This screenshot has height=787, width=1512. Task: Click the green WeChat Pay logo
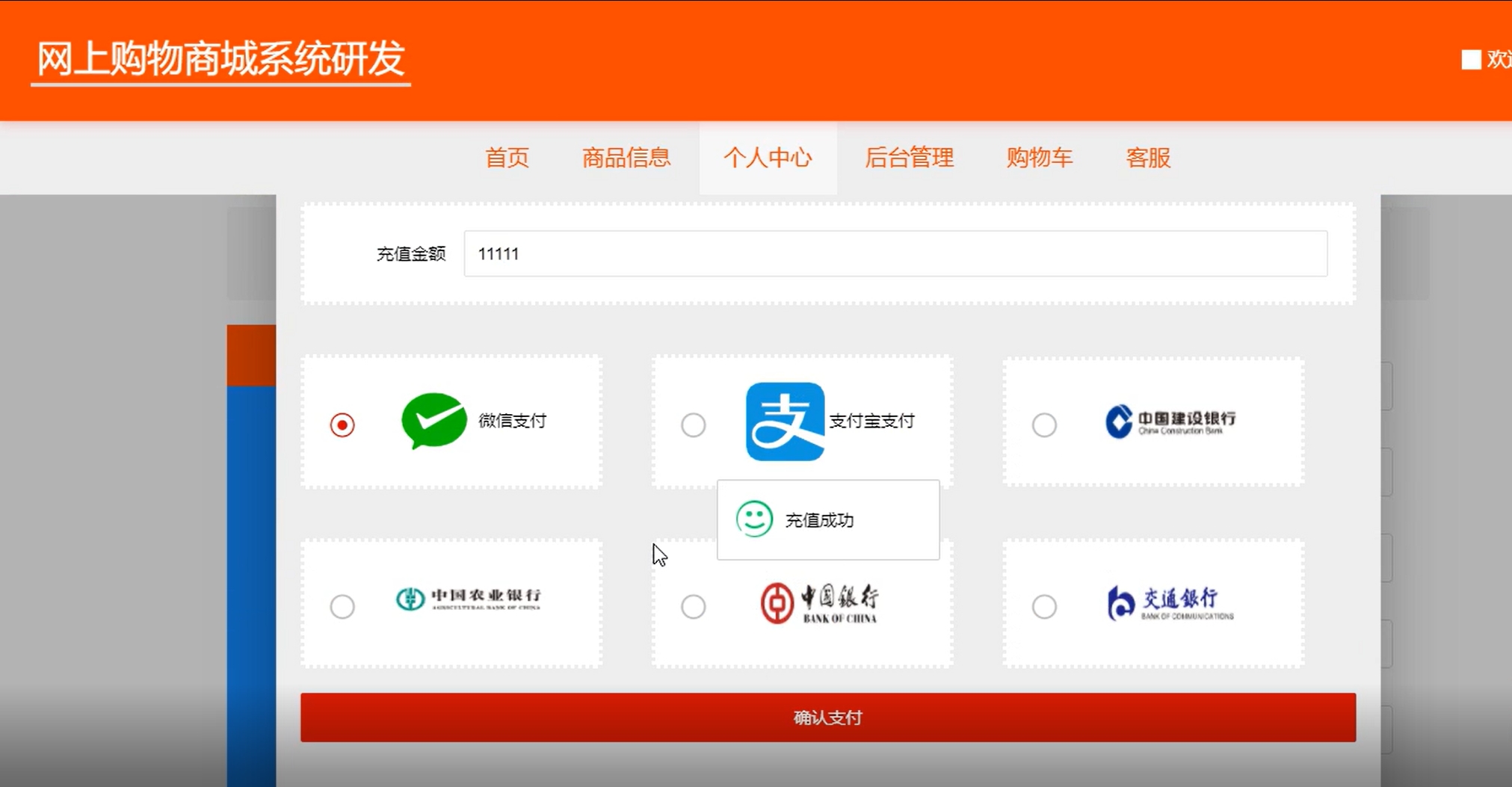tap(434, 420)
